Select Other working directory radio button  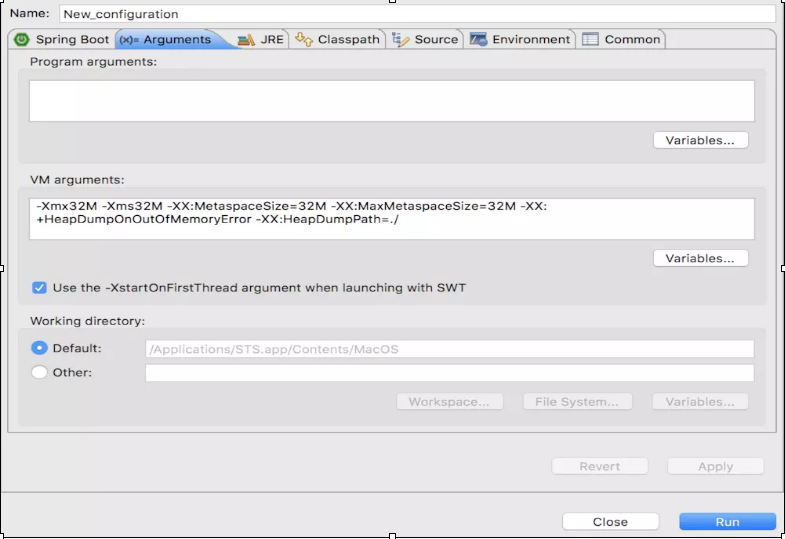(x=39, y=372)
